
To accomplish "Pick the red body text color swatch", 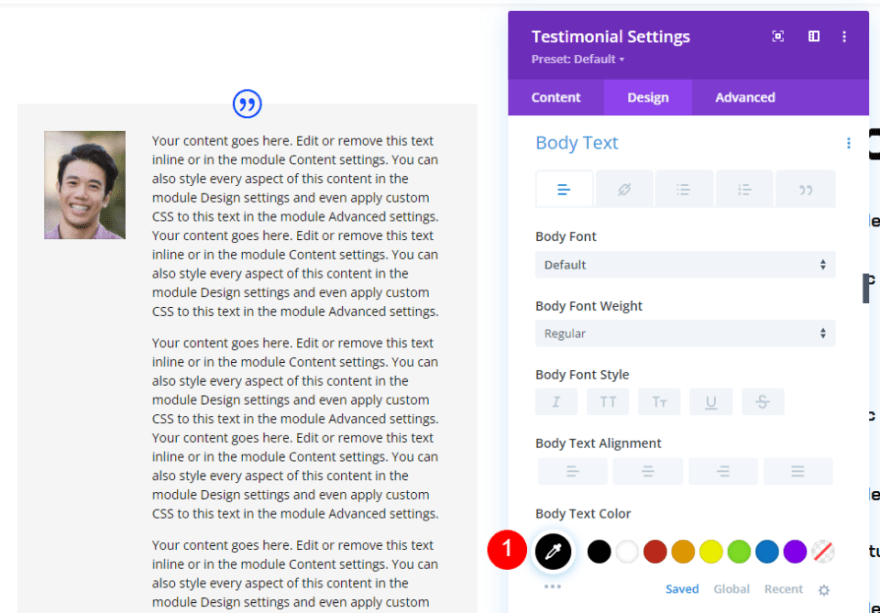I will point(655,551).
